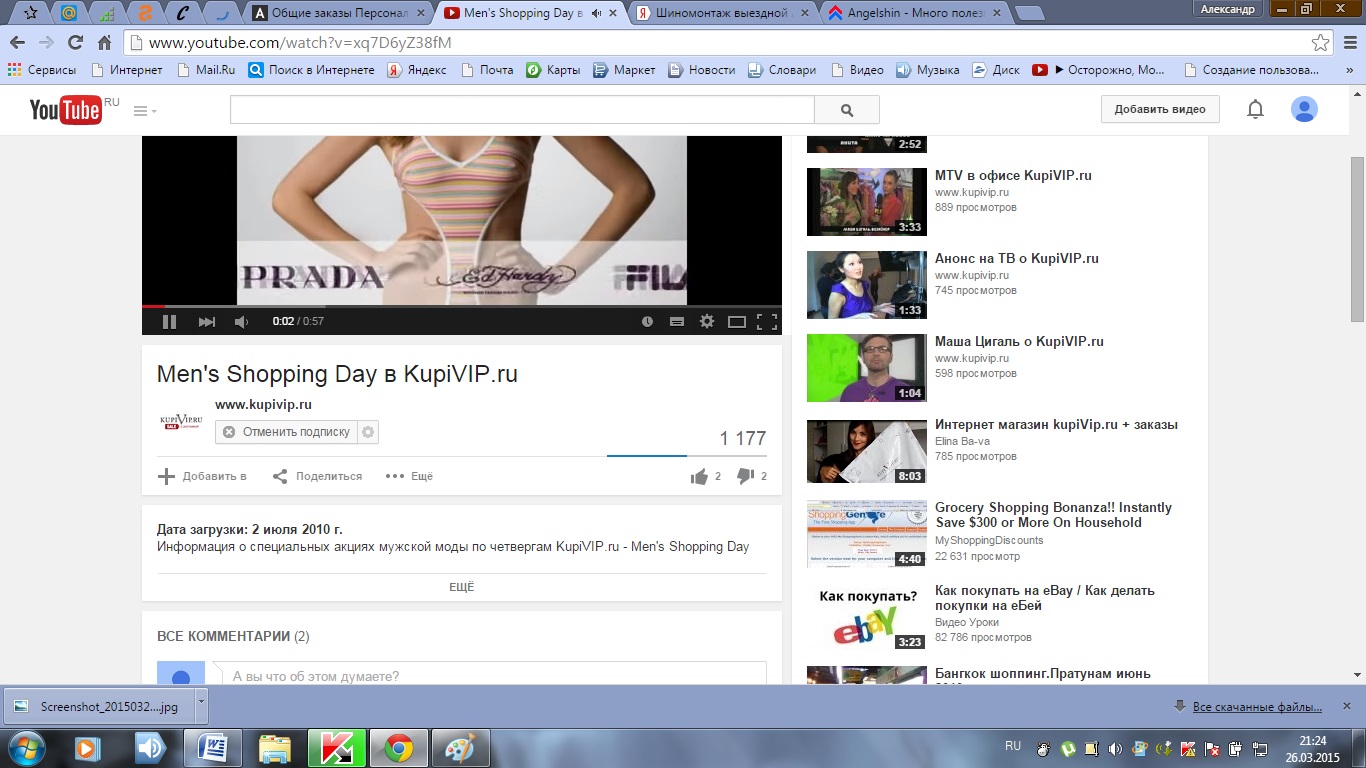The height and width of the screenshot is (768, 1366).
Task: Open the Сервисы bookmark
Action: pos(41,70)
